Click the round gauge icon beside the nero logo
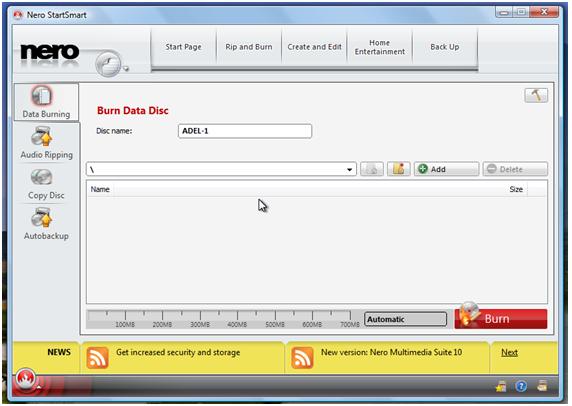This screenshot has height=406, width=572. tap(109, 63)
